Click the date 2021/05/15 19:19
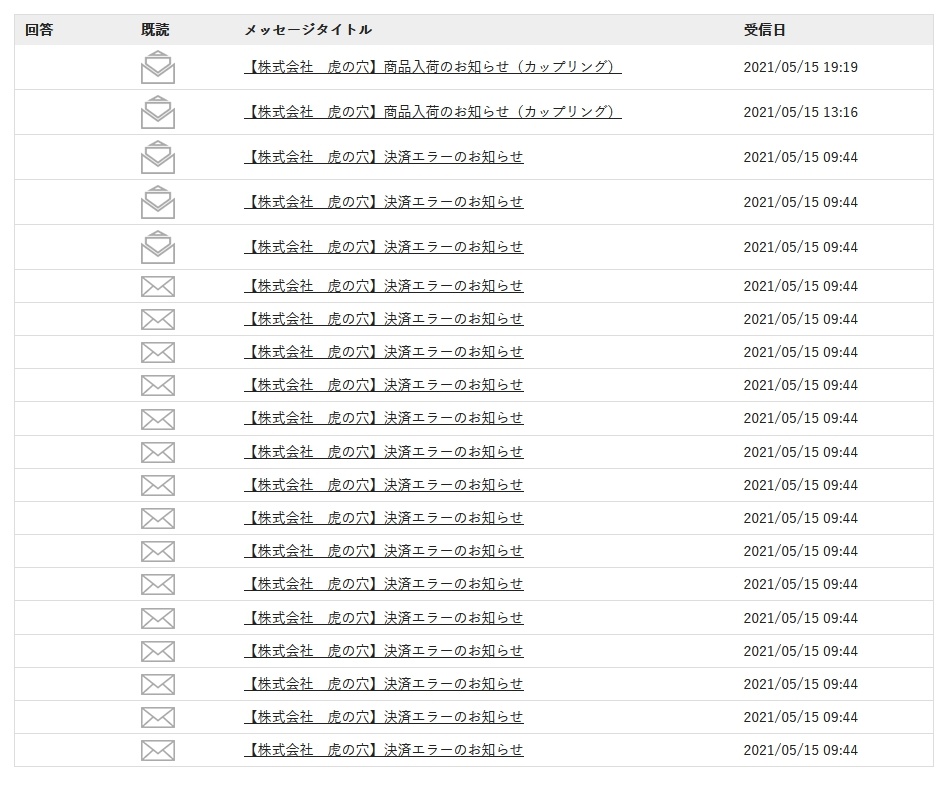Viewport: 948px width, 790px height. (x=800, y=67)
